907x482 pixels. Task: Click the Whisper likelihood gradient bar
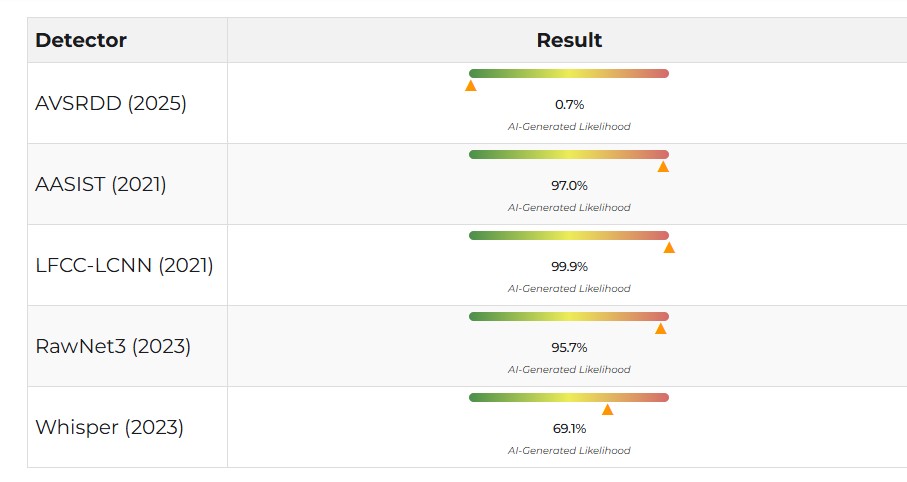568,397
